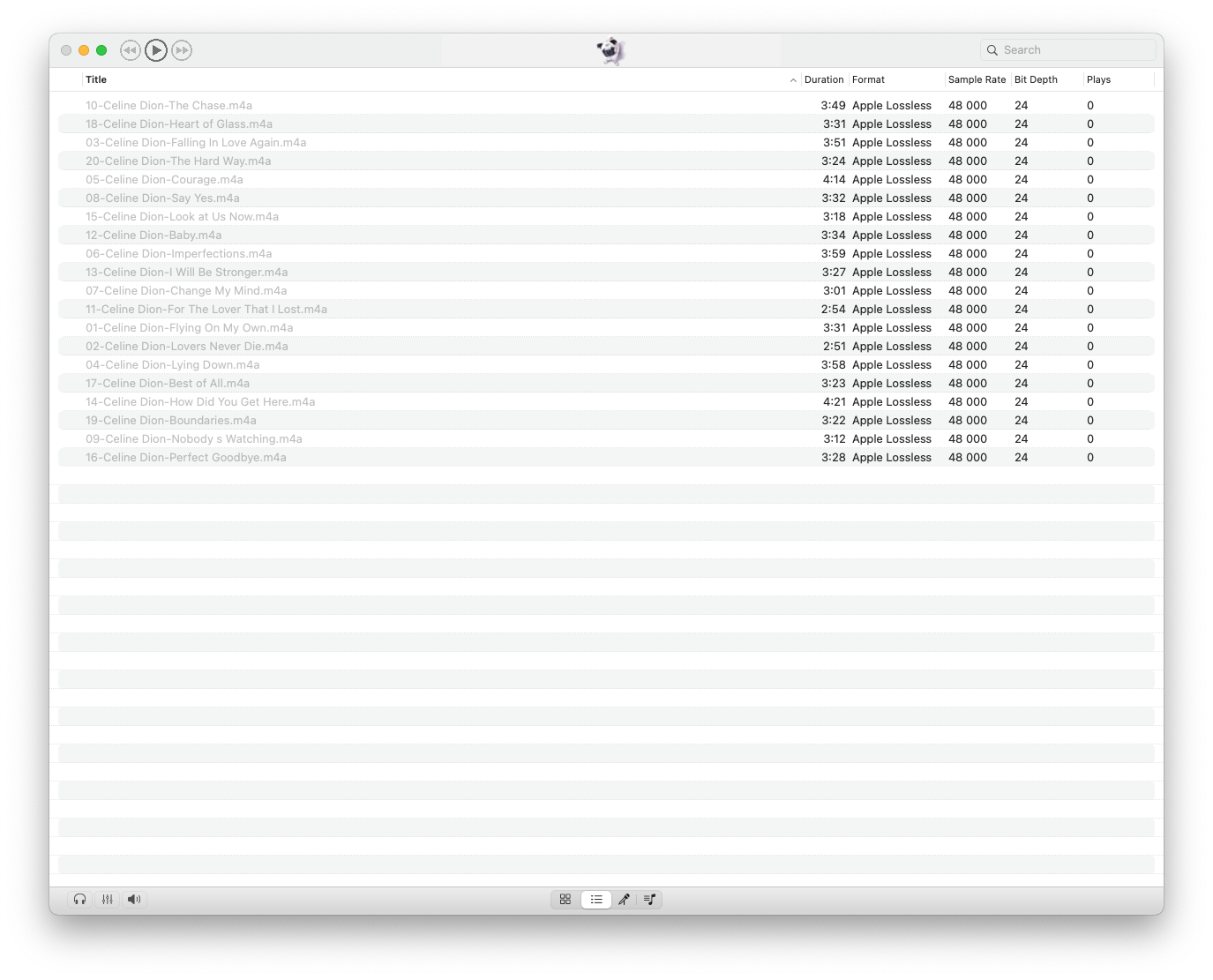The width and height of the screenshot is (1213, 980).
Task: Click the speaker volume icon
Action: tap(134, 900)
